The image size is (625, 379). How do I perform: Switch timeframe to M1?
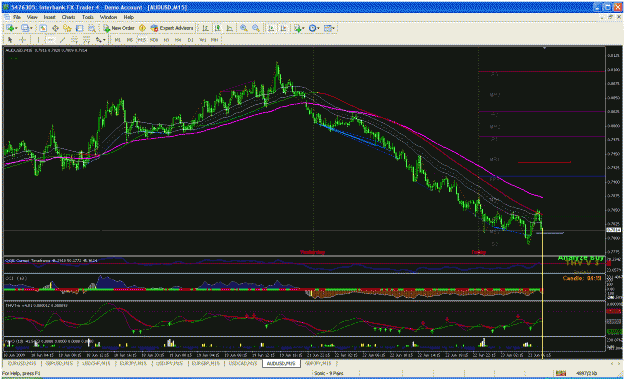(118, 40)
